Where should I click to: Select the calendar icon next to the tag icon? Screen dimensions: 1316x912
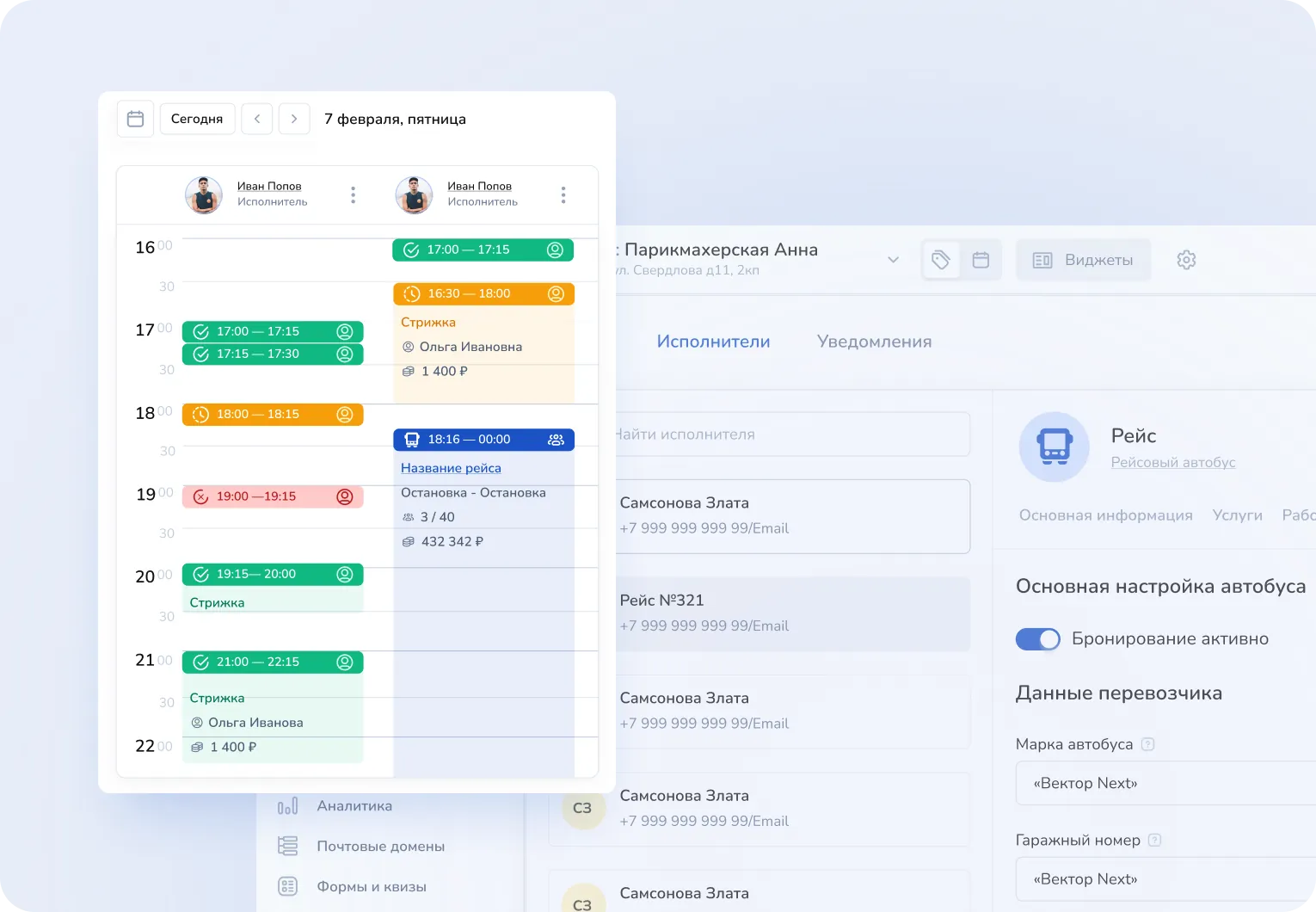tap(981, 259)
